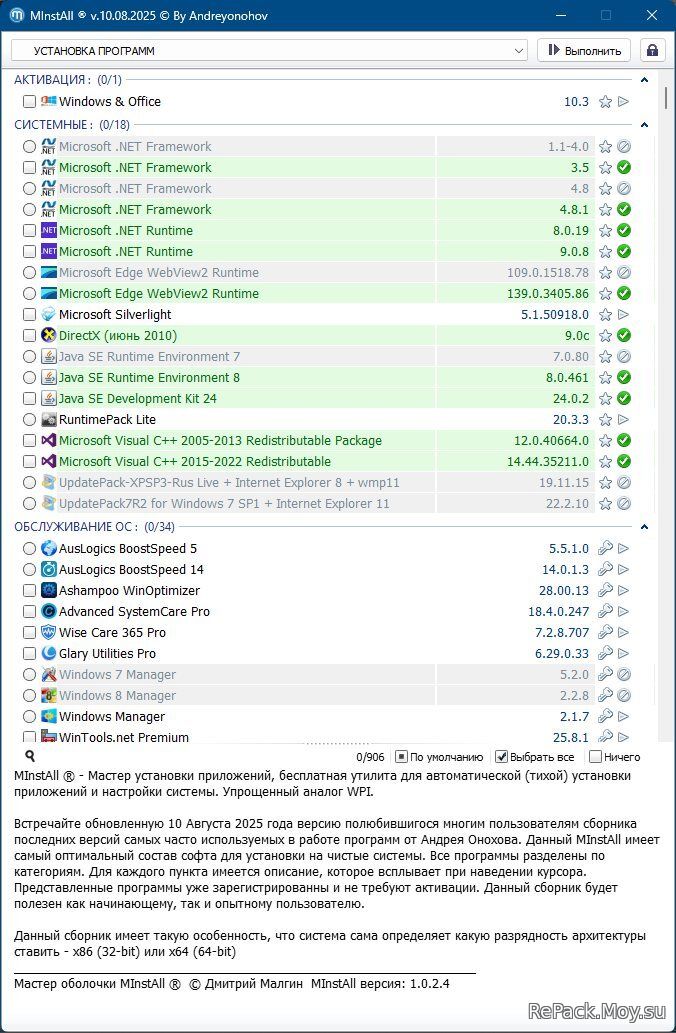Toggle the Ничего checkbox
676x1033 pixels.
click(595, 757)
